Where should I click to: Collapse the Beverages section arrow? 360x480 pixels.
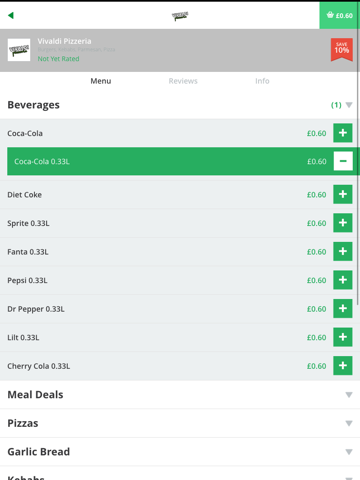click(x=349, y=105)
